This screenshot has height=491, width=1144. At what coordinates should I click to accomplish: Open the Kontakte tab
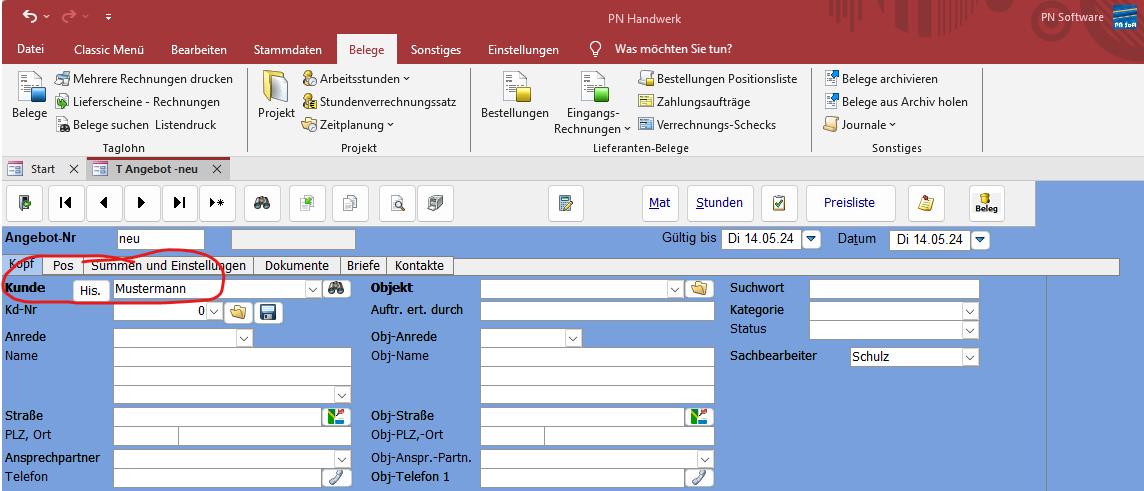click(x=420, y=266)
